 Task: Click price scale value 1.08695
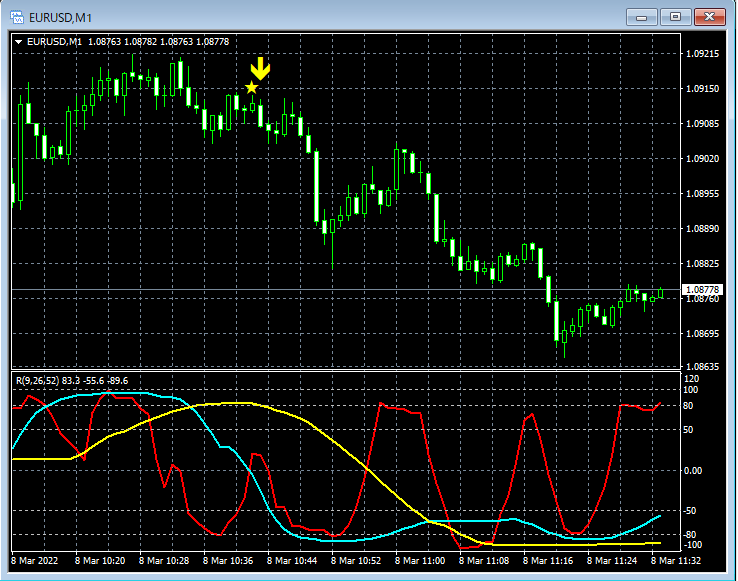[702, 334]
